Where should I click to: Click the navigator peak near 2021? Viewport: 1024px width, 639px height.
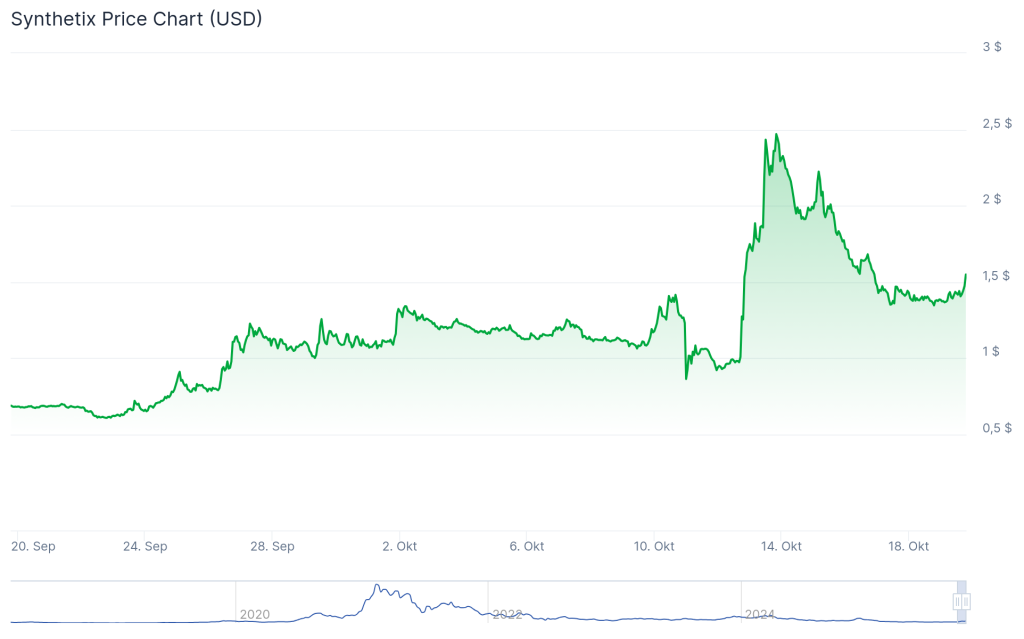[377, 586]
